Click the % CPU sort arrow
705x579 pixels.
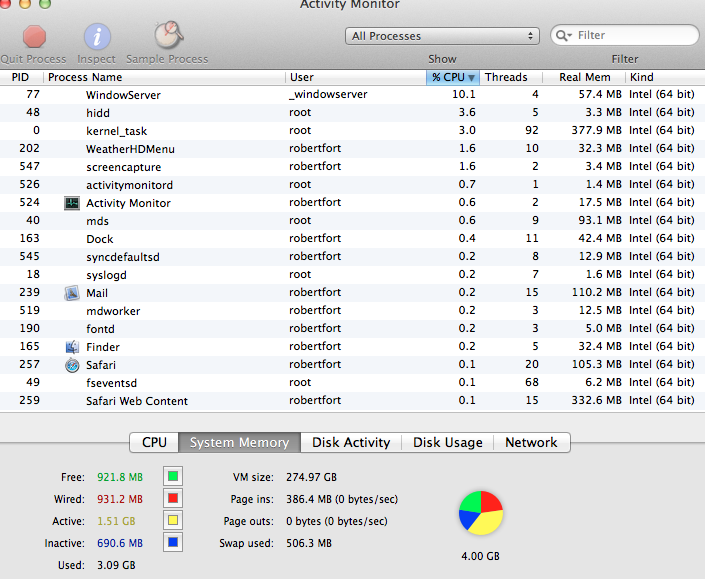point(471,78)
